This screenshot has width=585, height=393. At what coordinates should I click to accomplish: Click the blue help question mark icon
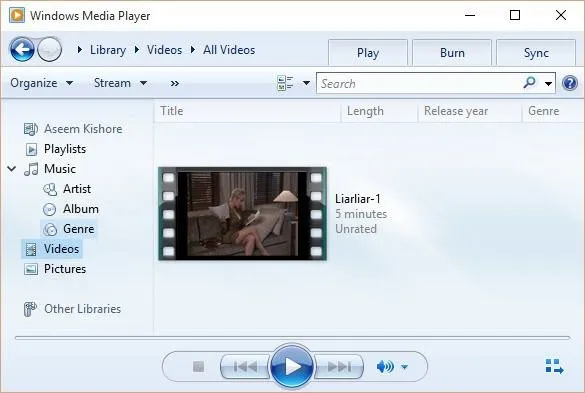click(570, 83)
